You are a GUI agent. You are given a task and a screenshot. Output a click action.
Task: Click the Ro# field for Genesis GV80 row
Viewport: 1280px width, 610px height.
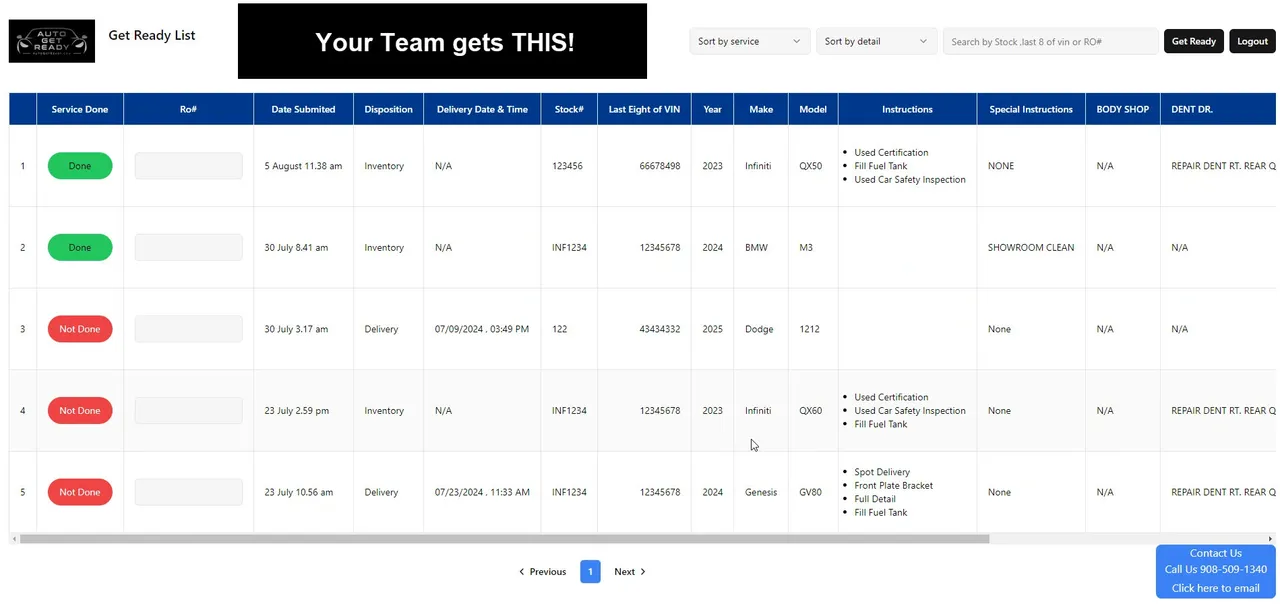point(188,492)
